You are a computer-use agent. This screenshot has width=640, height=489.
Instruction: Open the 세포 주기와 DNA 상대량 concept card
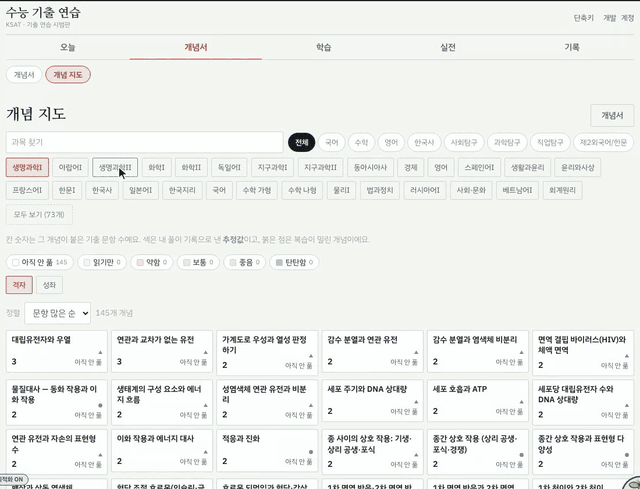tap(373, 403)
